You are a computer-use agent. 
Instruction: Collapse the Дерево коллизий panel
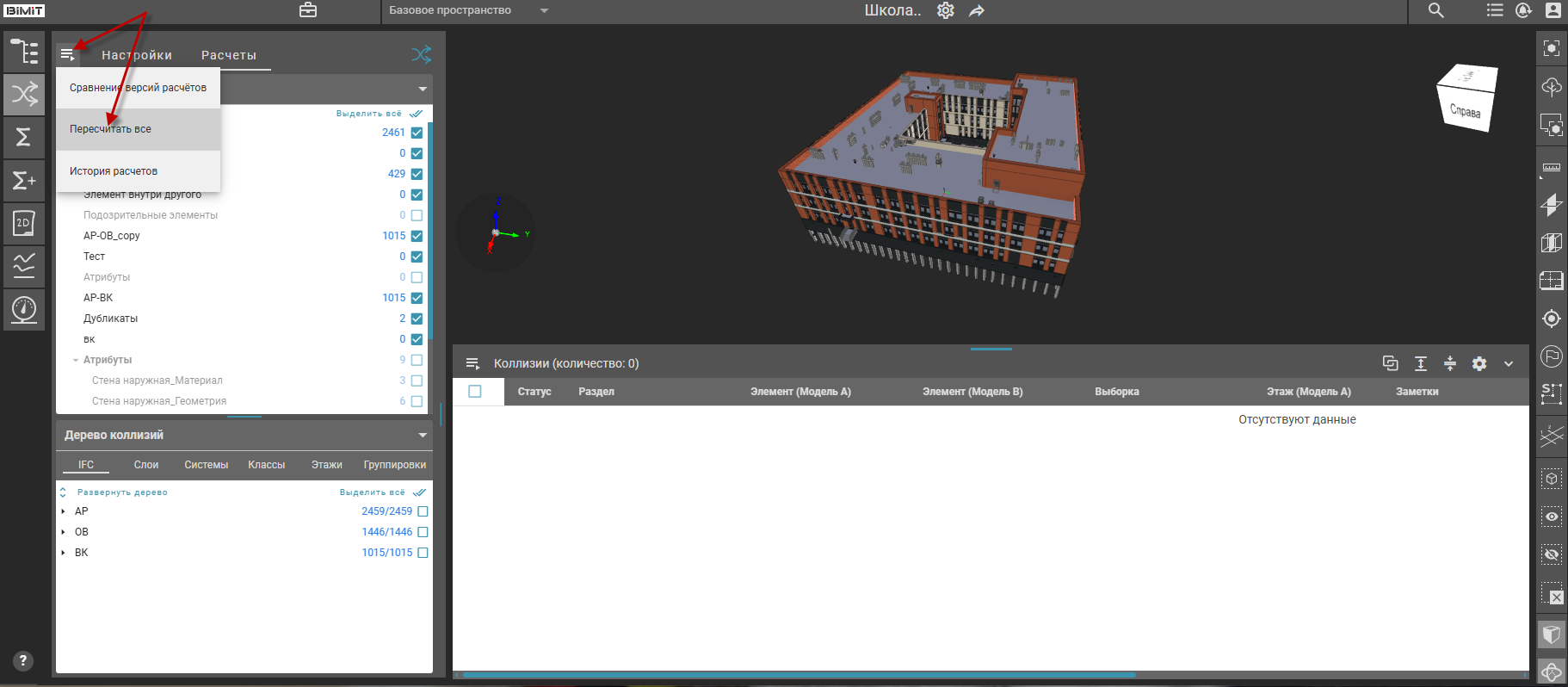pos(422,435)
